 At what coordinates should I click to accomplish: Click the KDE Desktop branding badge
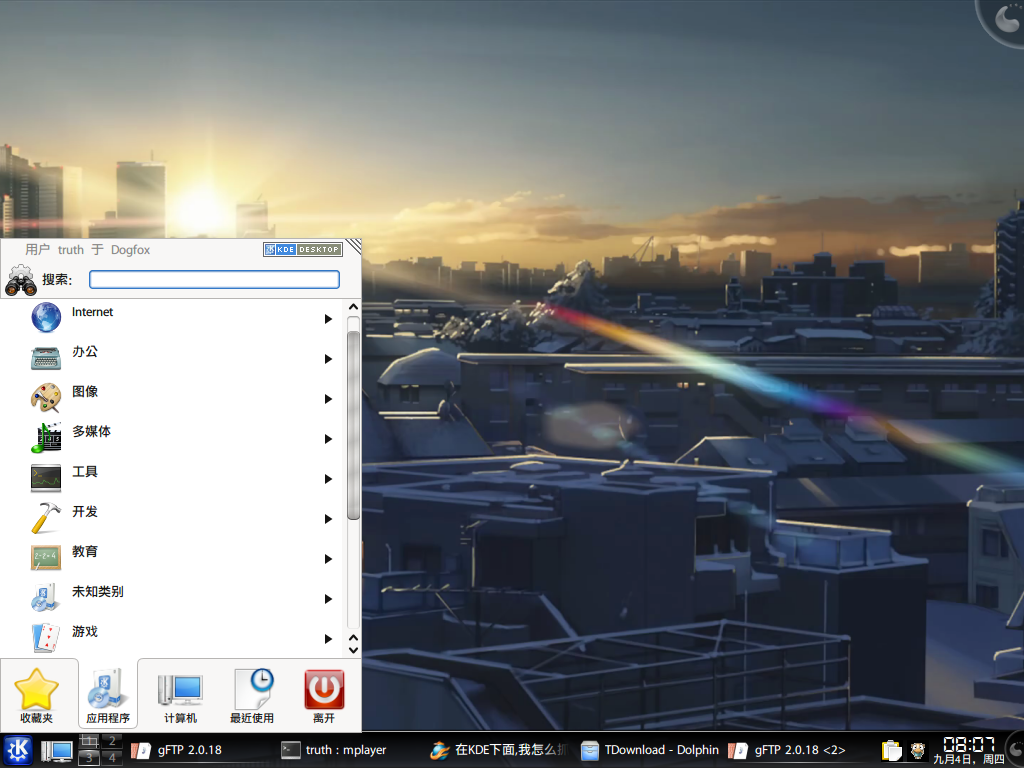(302, 249)
